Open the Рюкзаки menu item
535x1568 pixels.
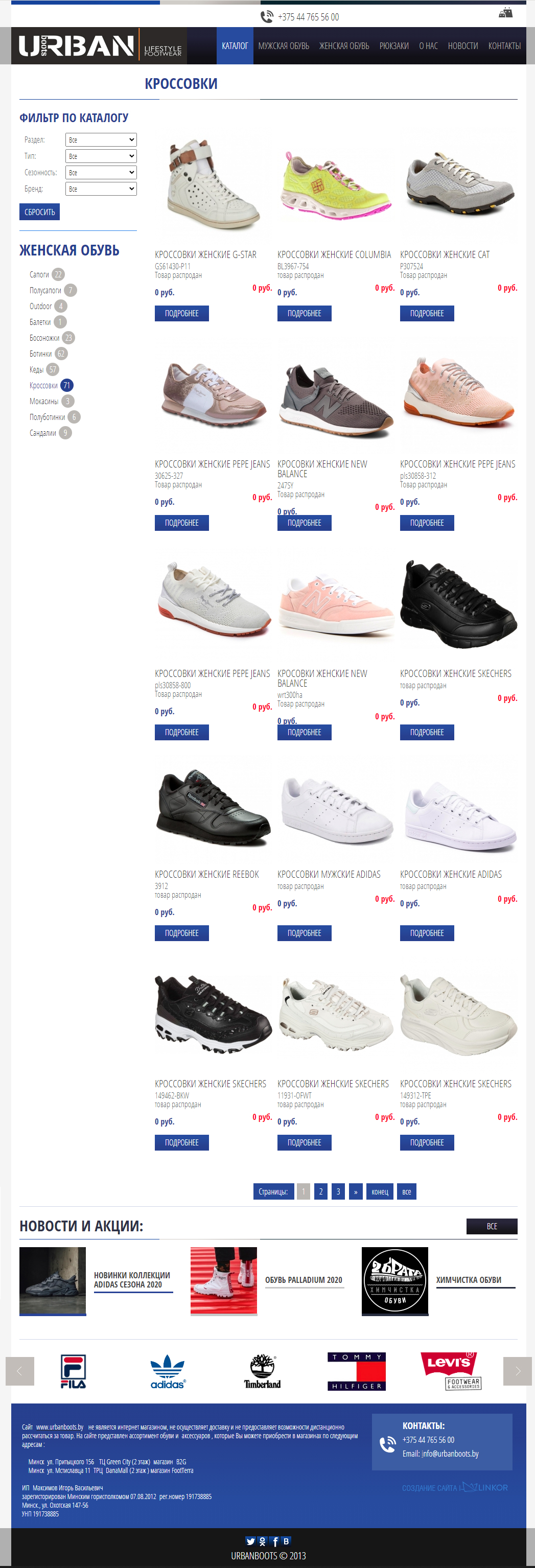[x=394, y=45]
